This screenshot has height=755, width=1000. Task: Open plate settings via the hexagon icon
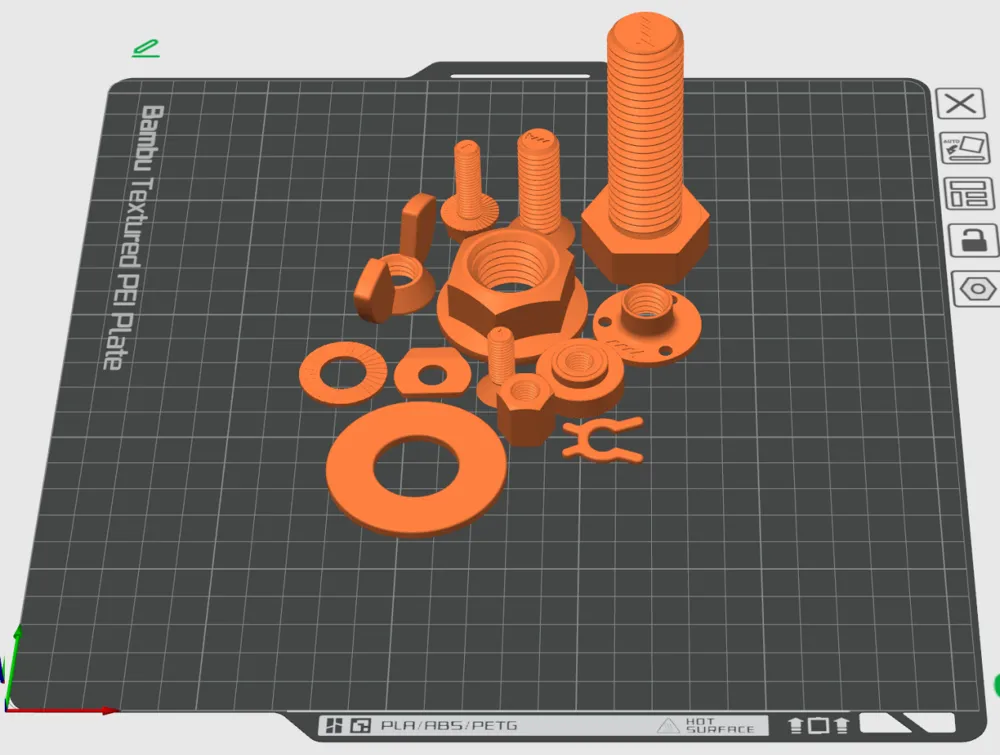click(x=975, y=289)
